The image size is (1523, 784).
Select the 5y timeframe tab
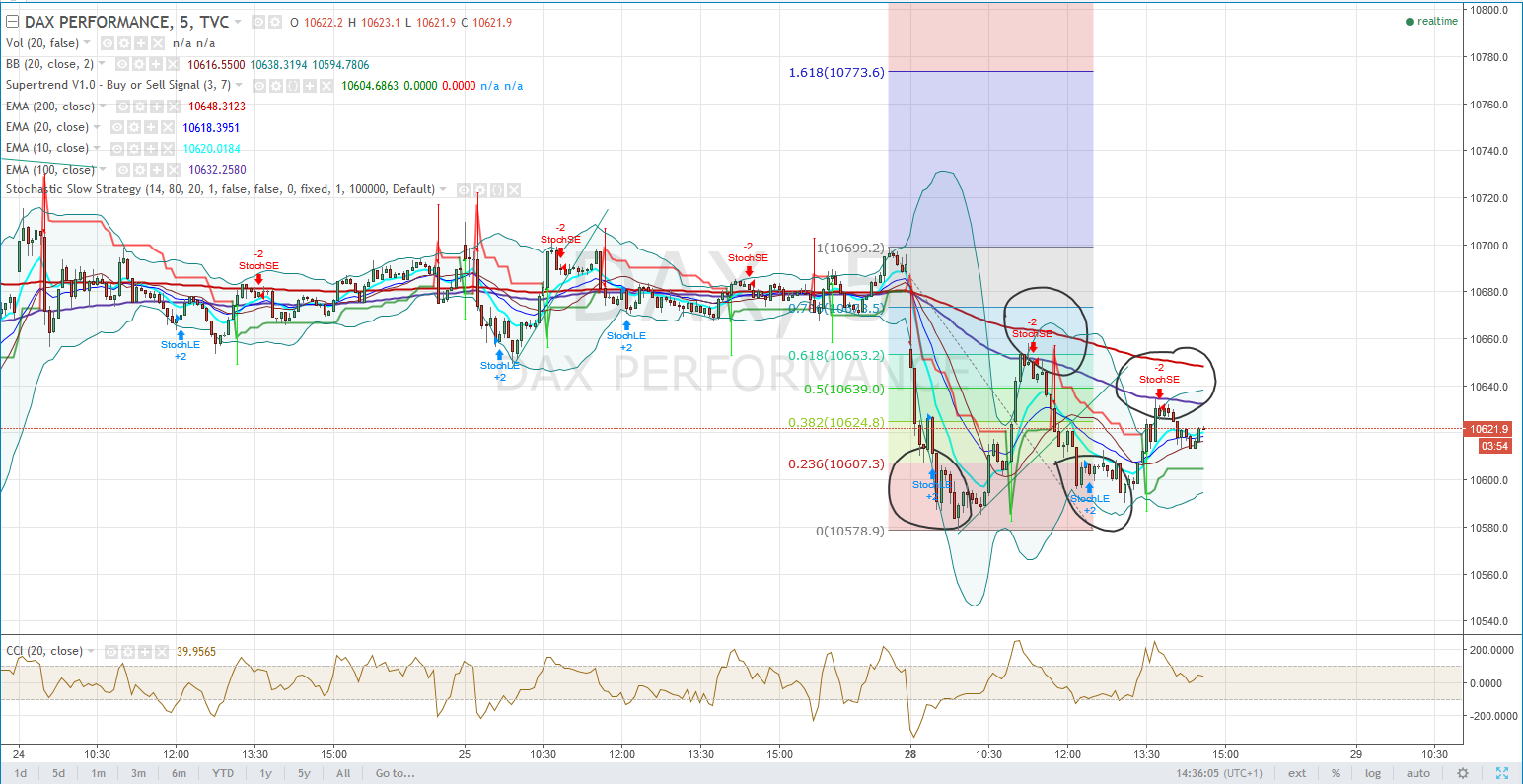point(303,773)
